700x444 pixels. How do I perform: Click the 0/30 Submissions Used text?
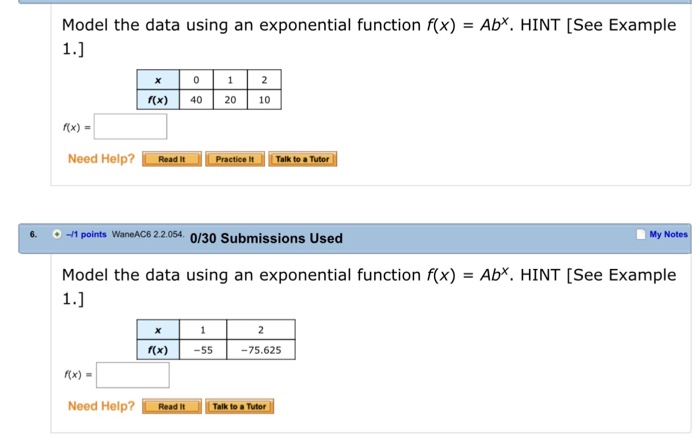pyautogui.click(x=266, y=238)
